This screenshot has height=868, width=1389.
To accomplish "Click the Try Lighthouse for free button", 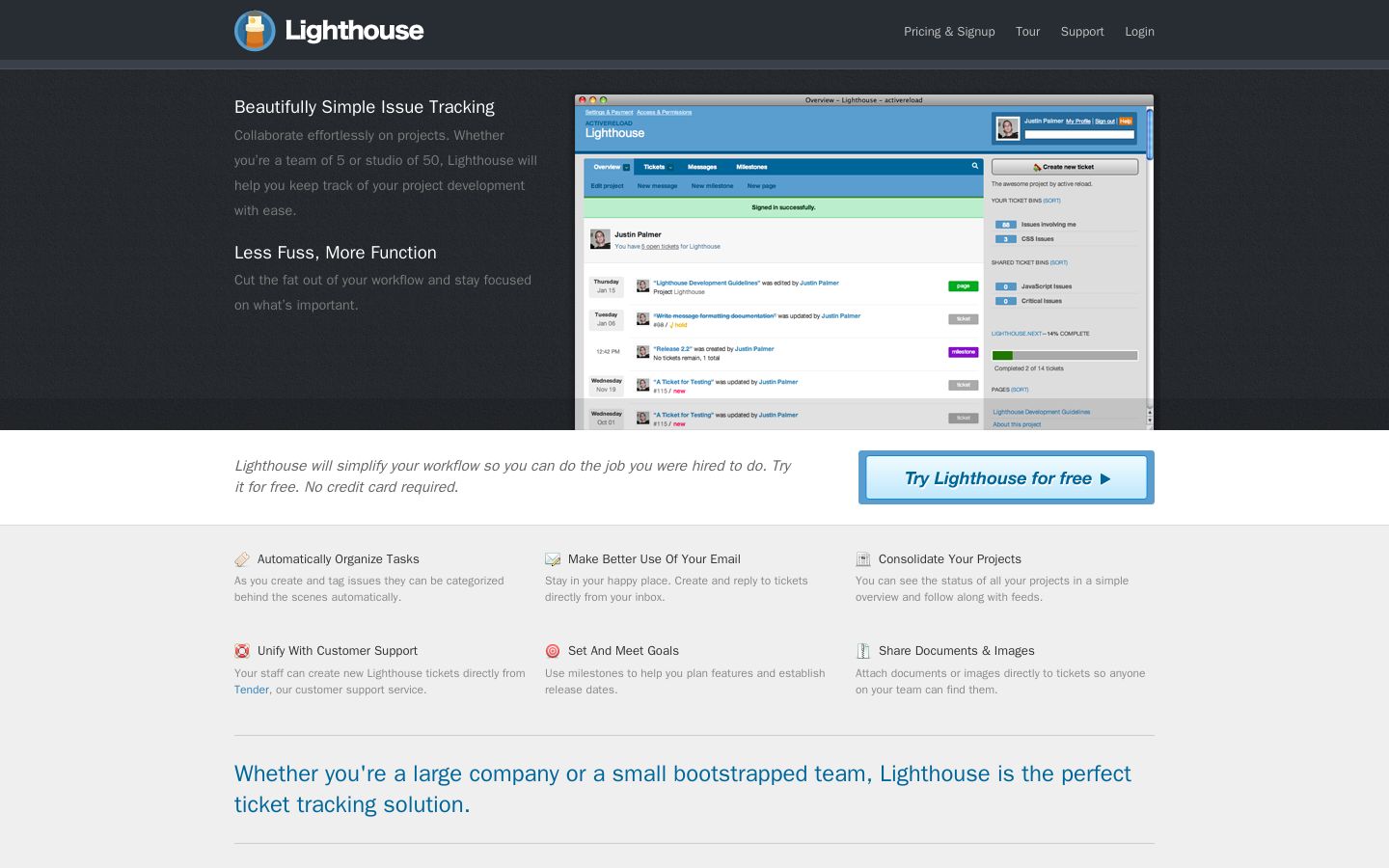I will pyautogui.click(x=1006, y=477).
